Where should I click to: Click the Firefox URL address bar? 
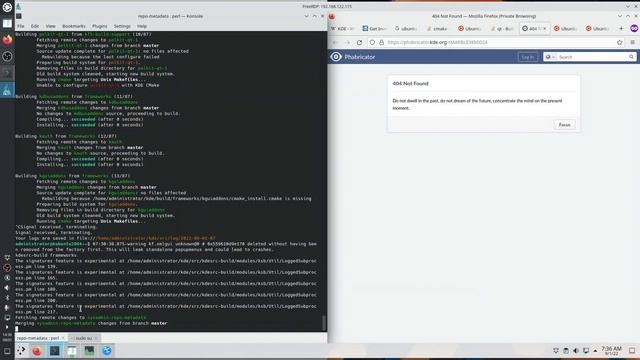pos(496,42)
